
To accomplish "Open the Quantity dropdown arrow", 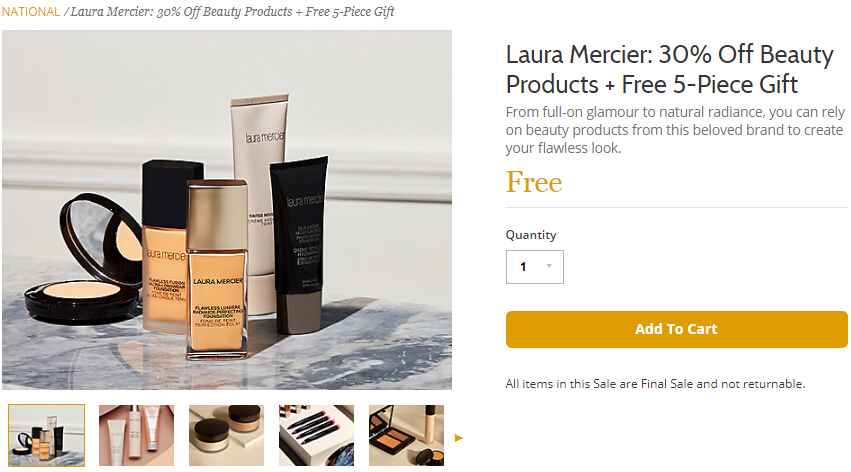I will (549, 266).
